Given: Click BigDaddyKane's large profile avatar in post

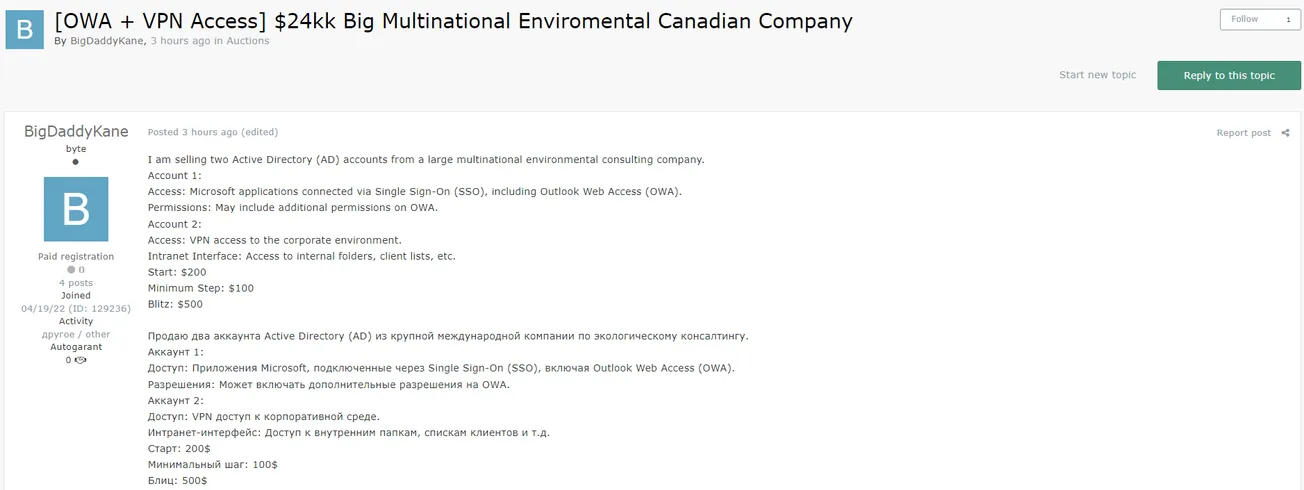Looking at the screenshot, I should (x=76, y=209).
